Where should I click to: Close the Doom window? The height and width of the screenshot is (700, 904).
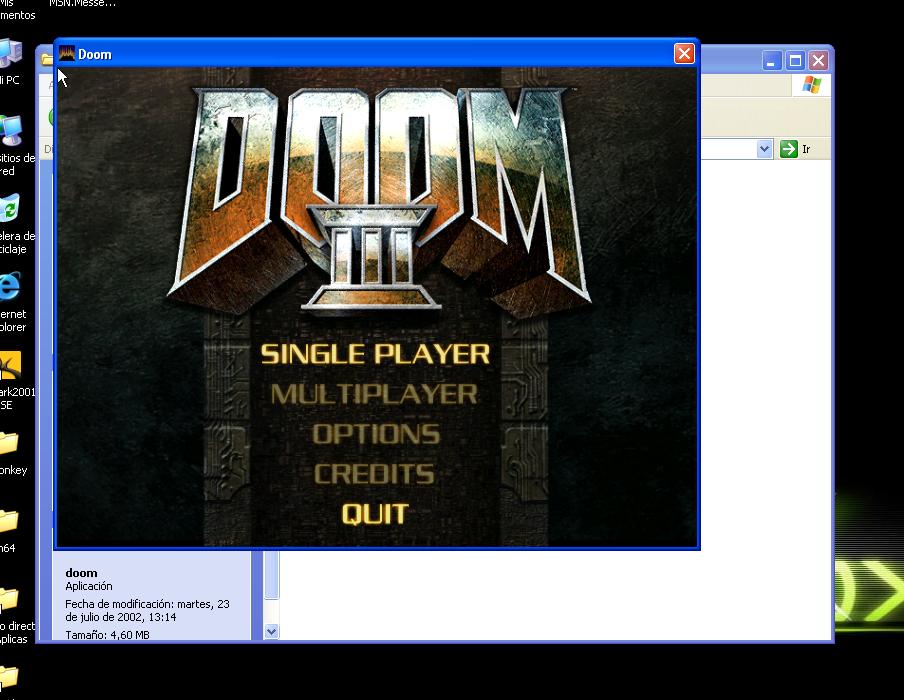click(x=684, y=54)
